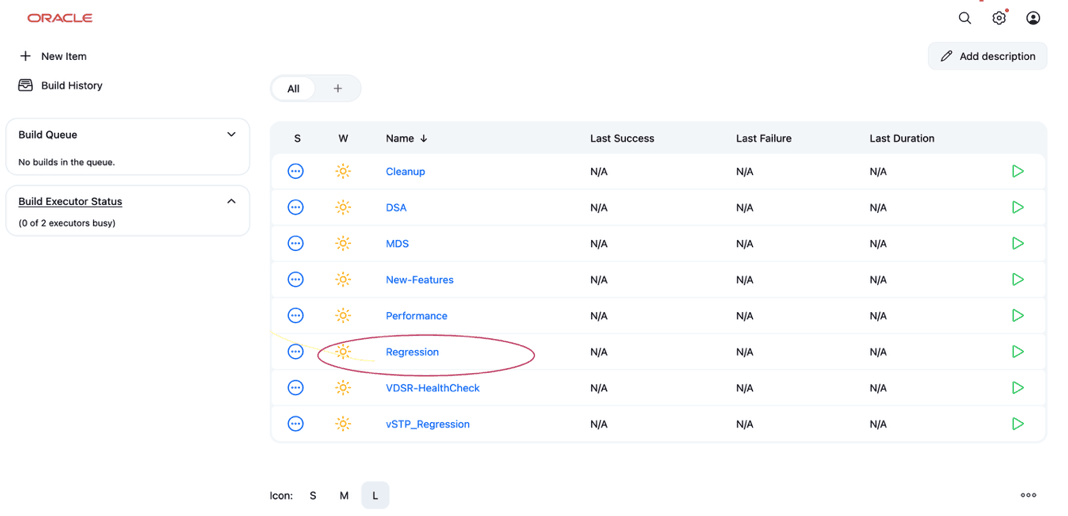
Task: Click the VDSR-HealthCheck status icon
Action: click(x=296, y=388)
